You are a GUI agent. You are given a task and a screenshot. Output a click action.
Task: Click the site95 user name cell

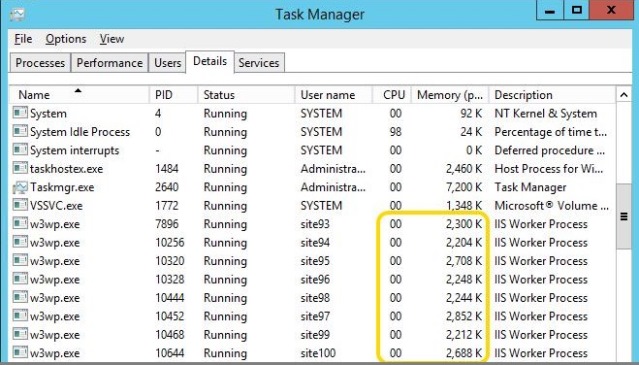point(315,261)
